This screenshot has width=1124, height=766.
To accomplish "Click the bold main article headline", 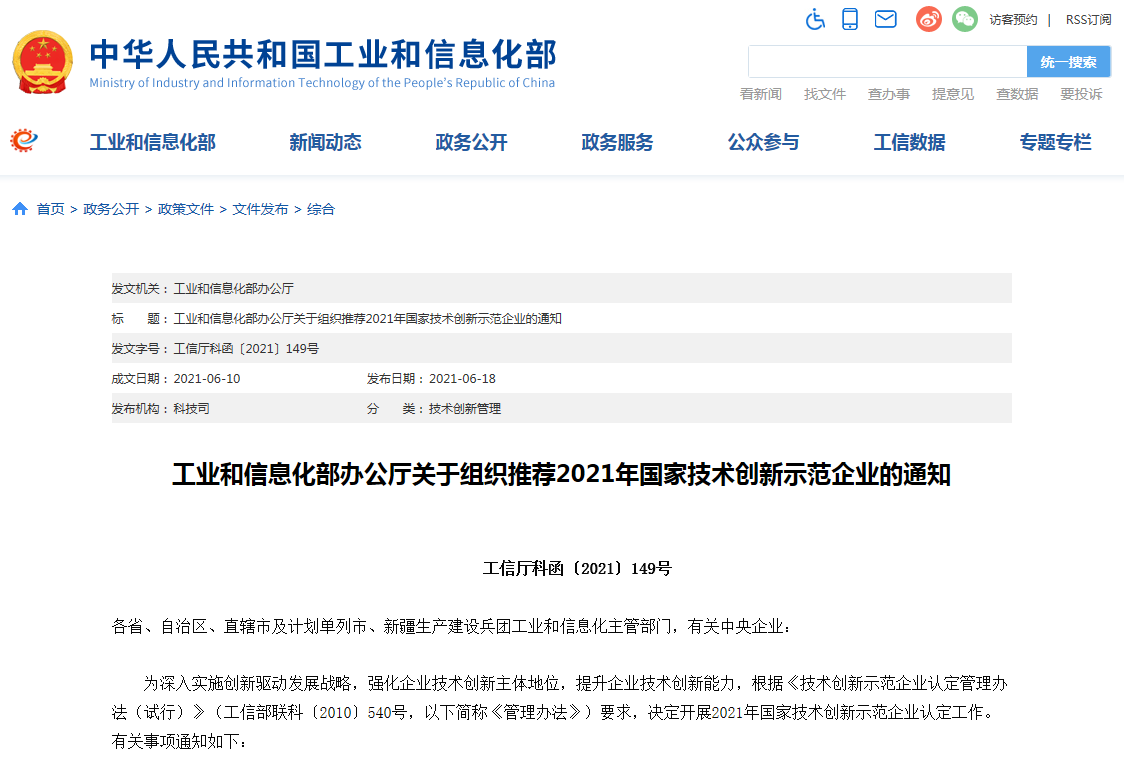I will (x=561, y=474).
